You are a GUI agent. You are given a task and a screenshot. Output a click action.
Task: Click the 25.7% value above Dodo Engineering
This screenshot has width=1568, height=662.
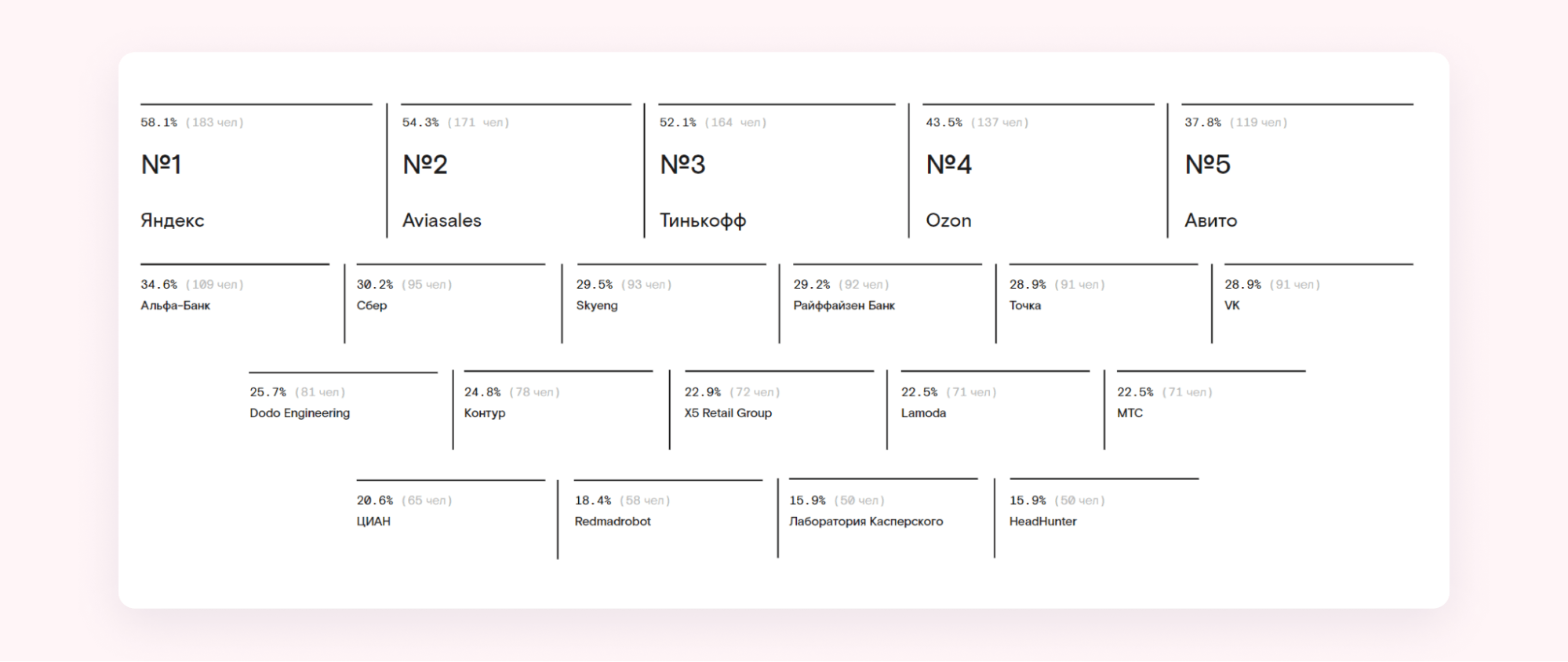click(x=267, y=392)
